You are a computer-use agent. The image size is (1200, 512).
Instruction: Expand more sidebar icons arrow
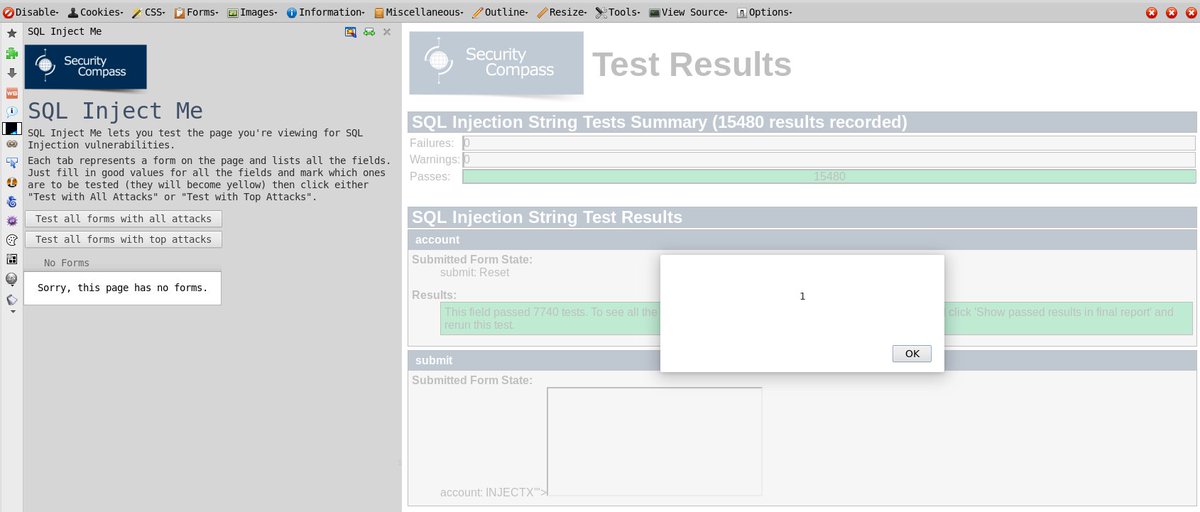pos(12,311)
